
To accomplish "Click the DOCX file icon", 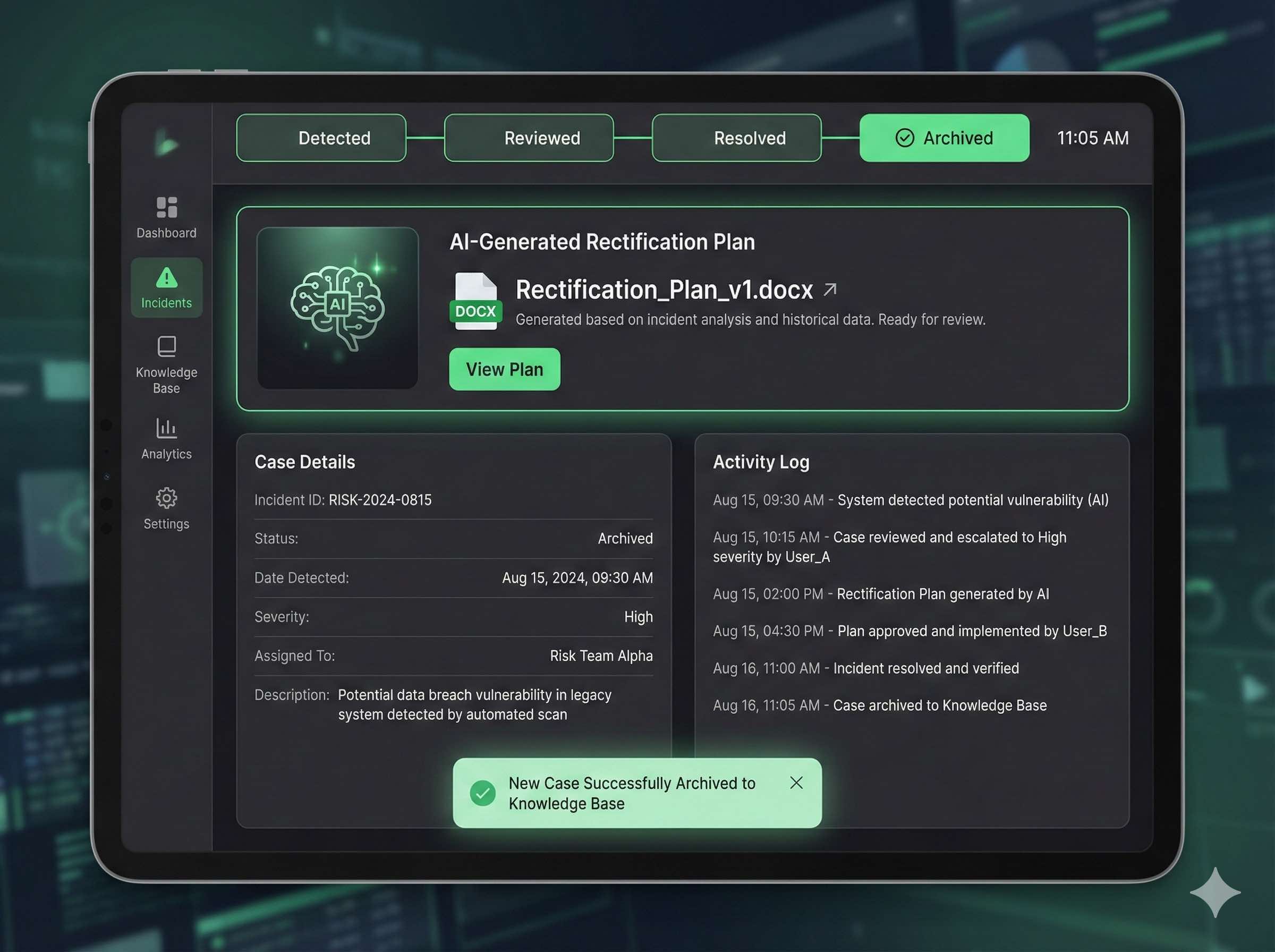I will tap(475, 302).
